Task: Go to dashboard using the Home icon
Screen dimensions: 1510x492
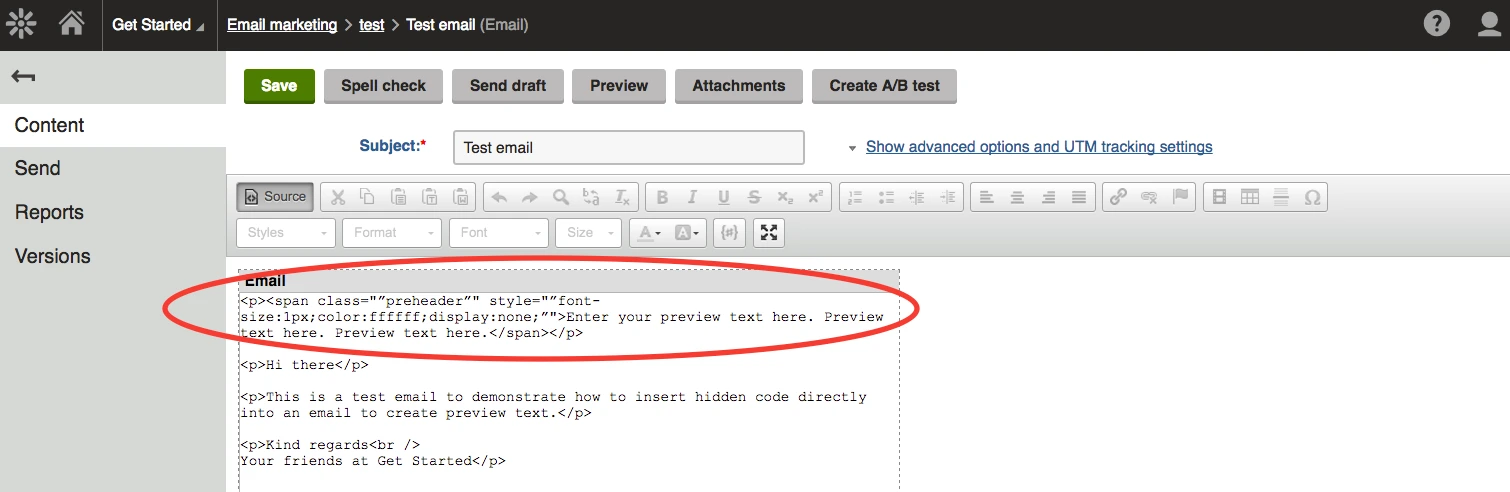Action: (71, 23)
